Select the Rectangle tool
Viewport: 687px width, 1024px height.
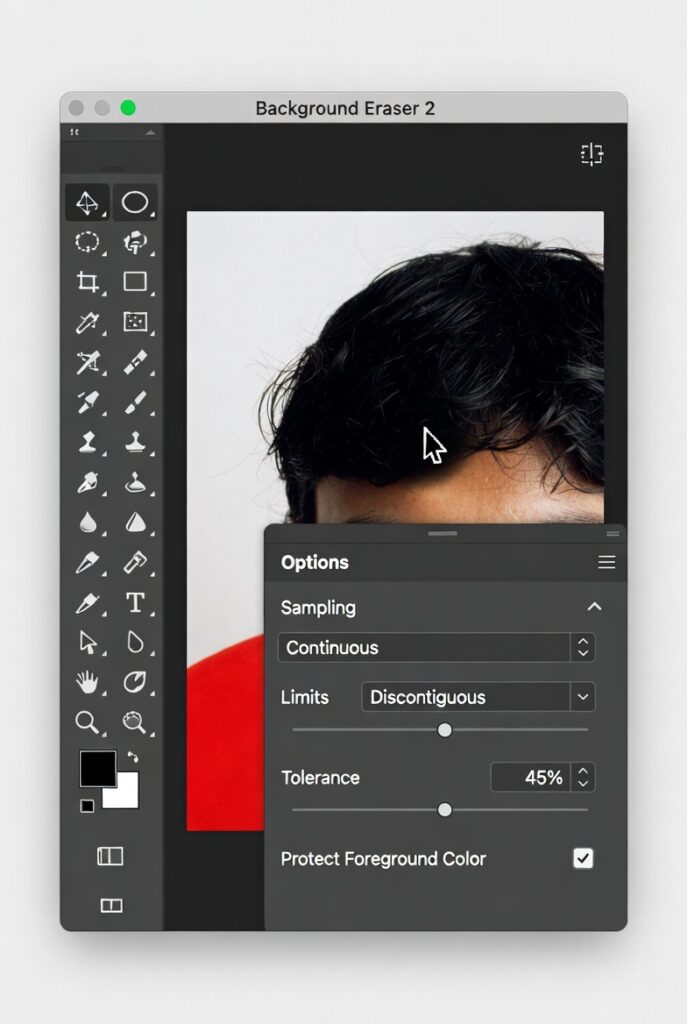coord(135,281)
